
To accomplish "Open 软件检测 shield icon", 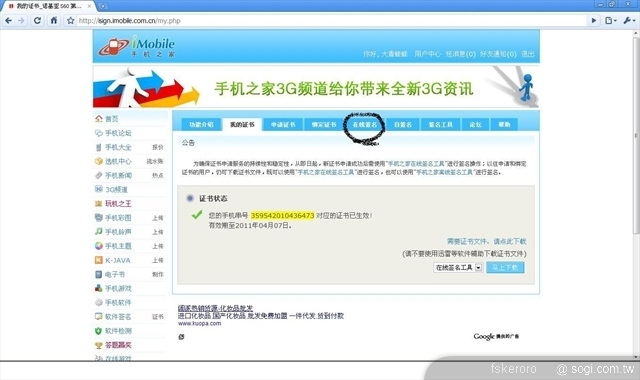I will 98,331.
